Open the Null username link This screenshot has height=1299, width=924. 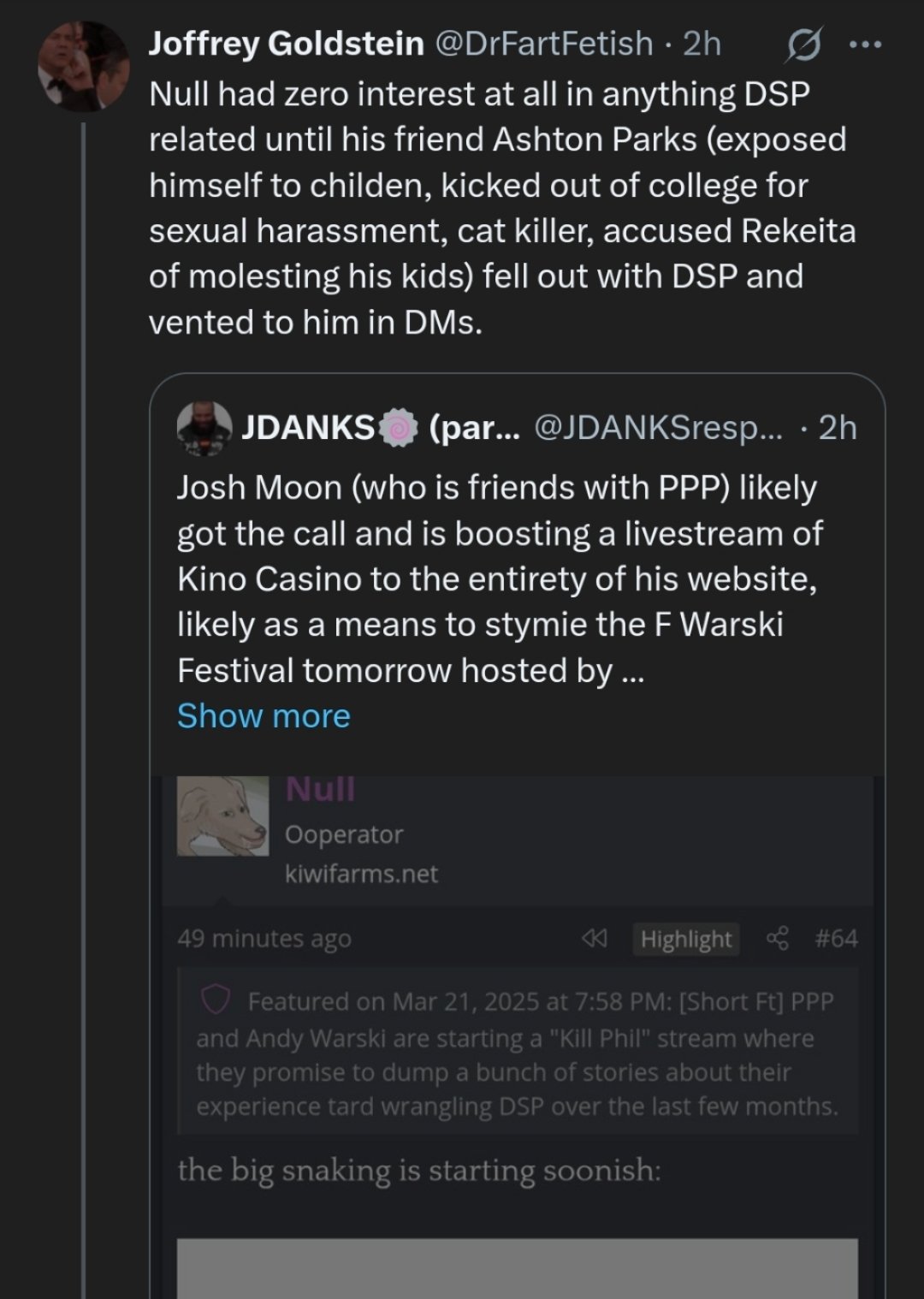pyautogui.click(x=320, y=789)
